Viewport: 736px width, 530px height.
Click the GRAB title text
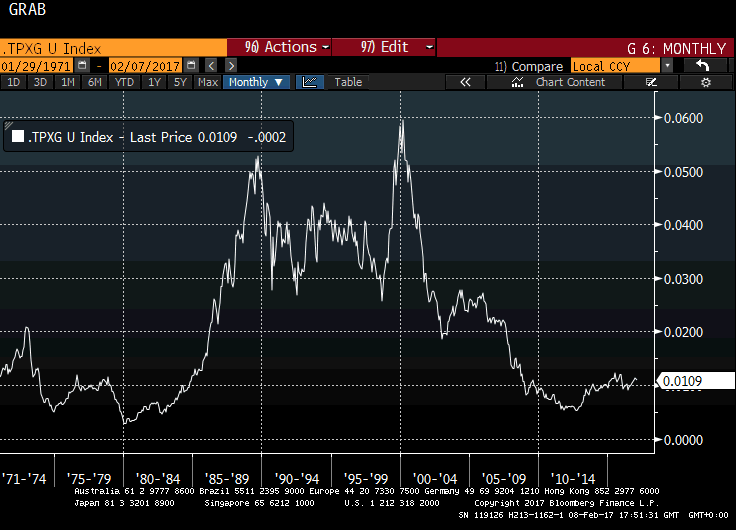[x=27, y=9]
